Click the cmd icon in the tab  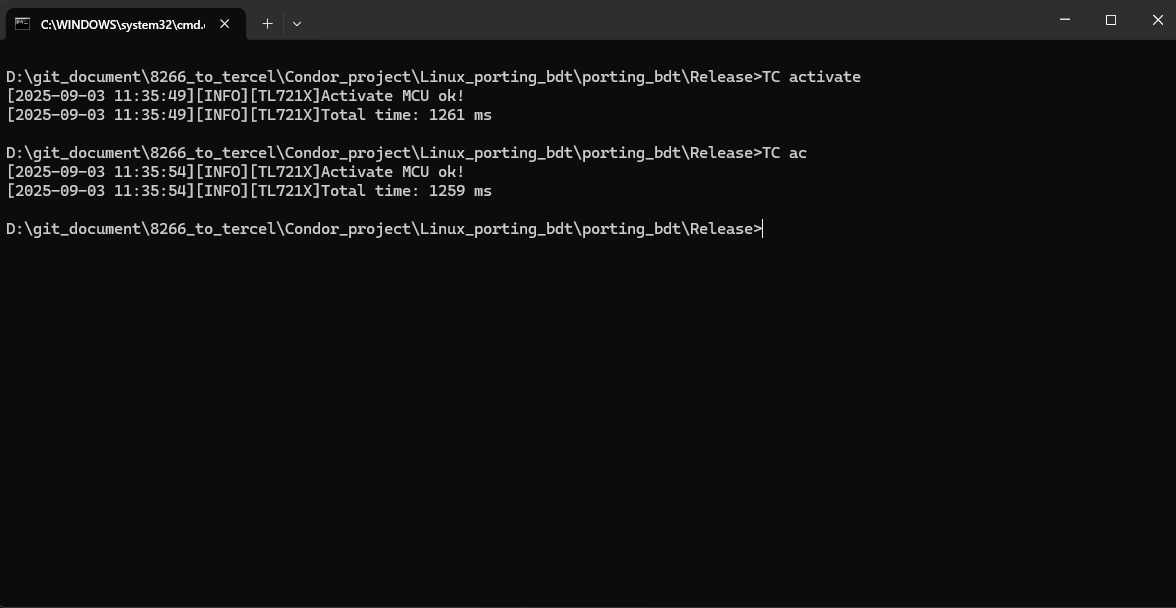point(22,24)
